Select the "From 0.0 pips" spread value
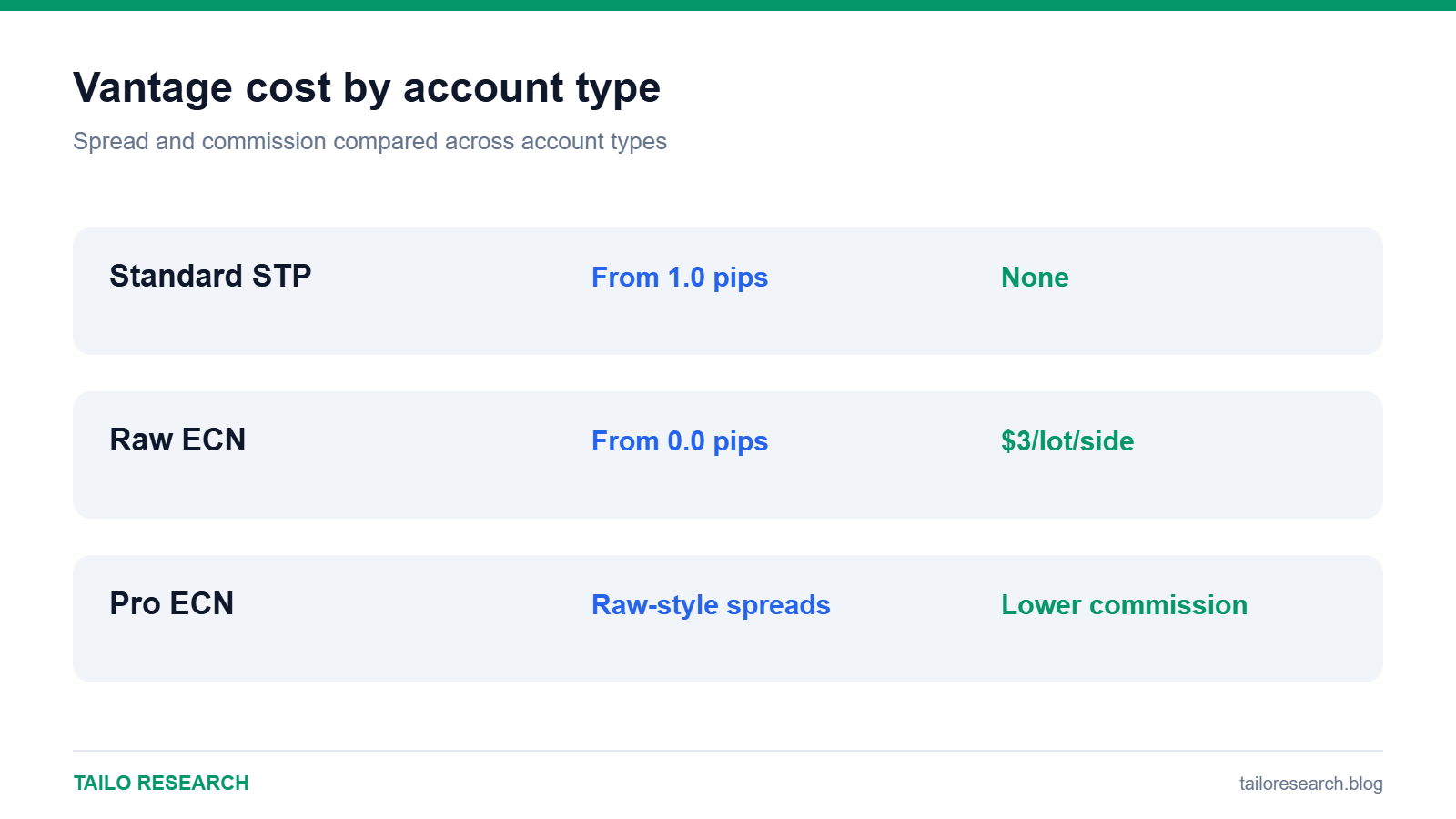Viewport: 1456px width, 819px height. pyautogui.click(x=680, y=441)
